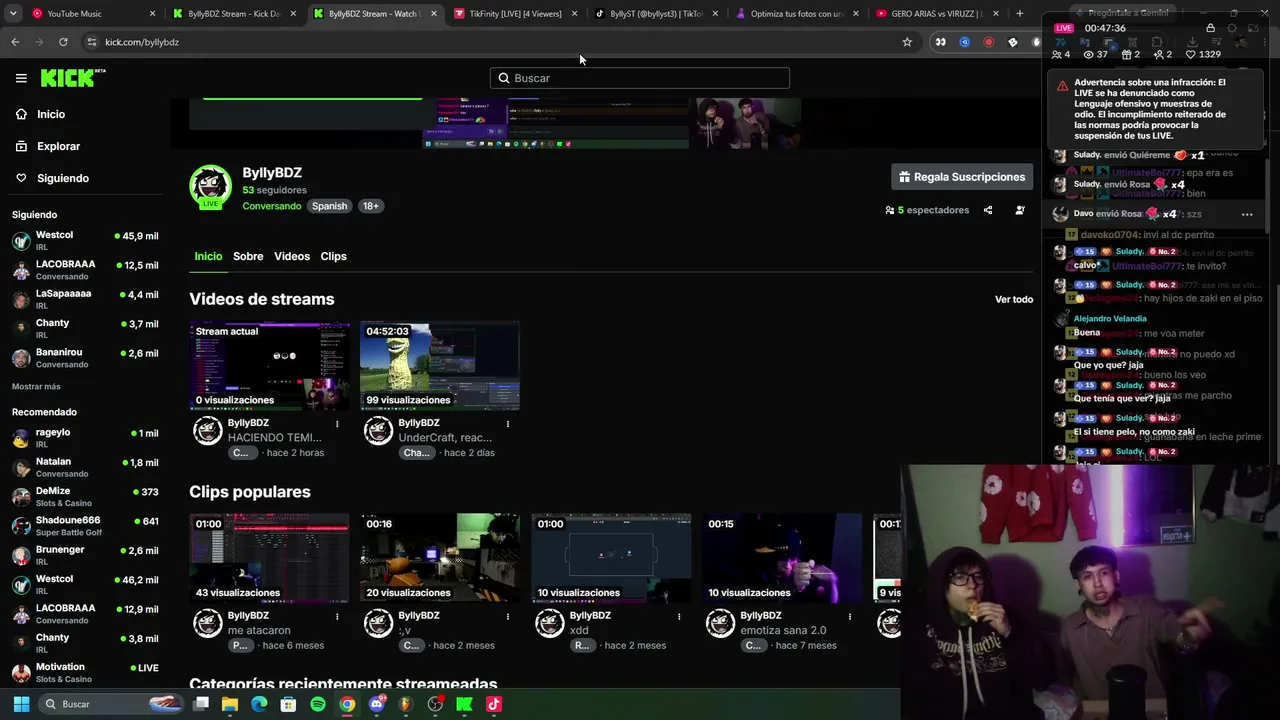Screen dimensions: 1280x720
Task: Click the lock icon in LIVE overlay
Action: tap(1210, 28)
